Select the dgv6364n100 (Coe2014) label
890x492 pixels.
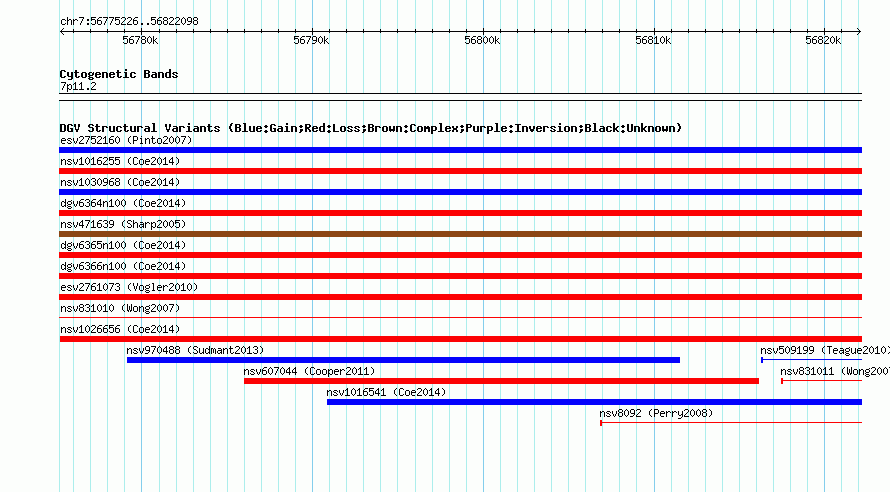[x=123, y=203]
